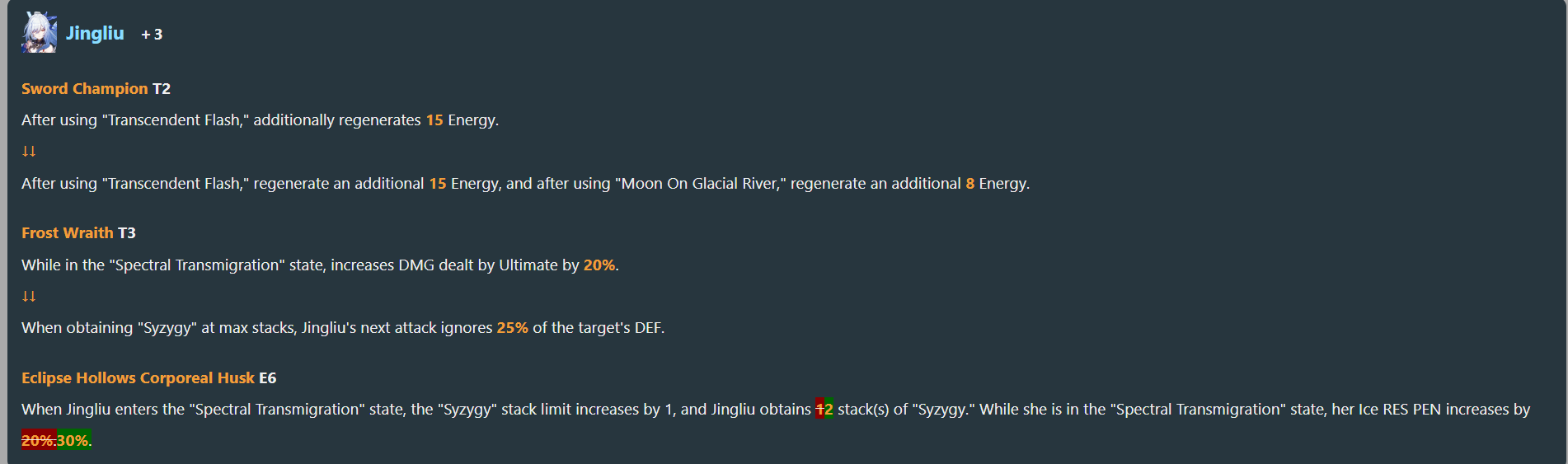
Task: Open the Jingliu character name link
Action: coord(95,33)
